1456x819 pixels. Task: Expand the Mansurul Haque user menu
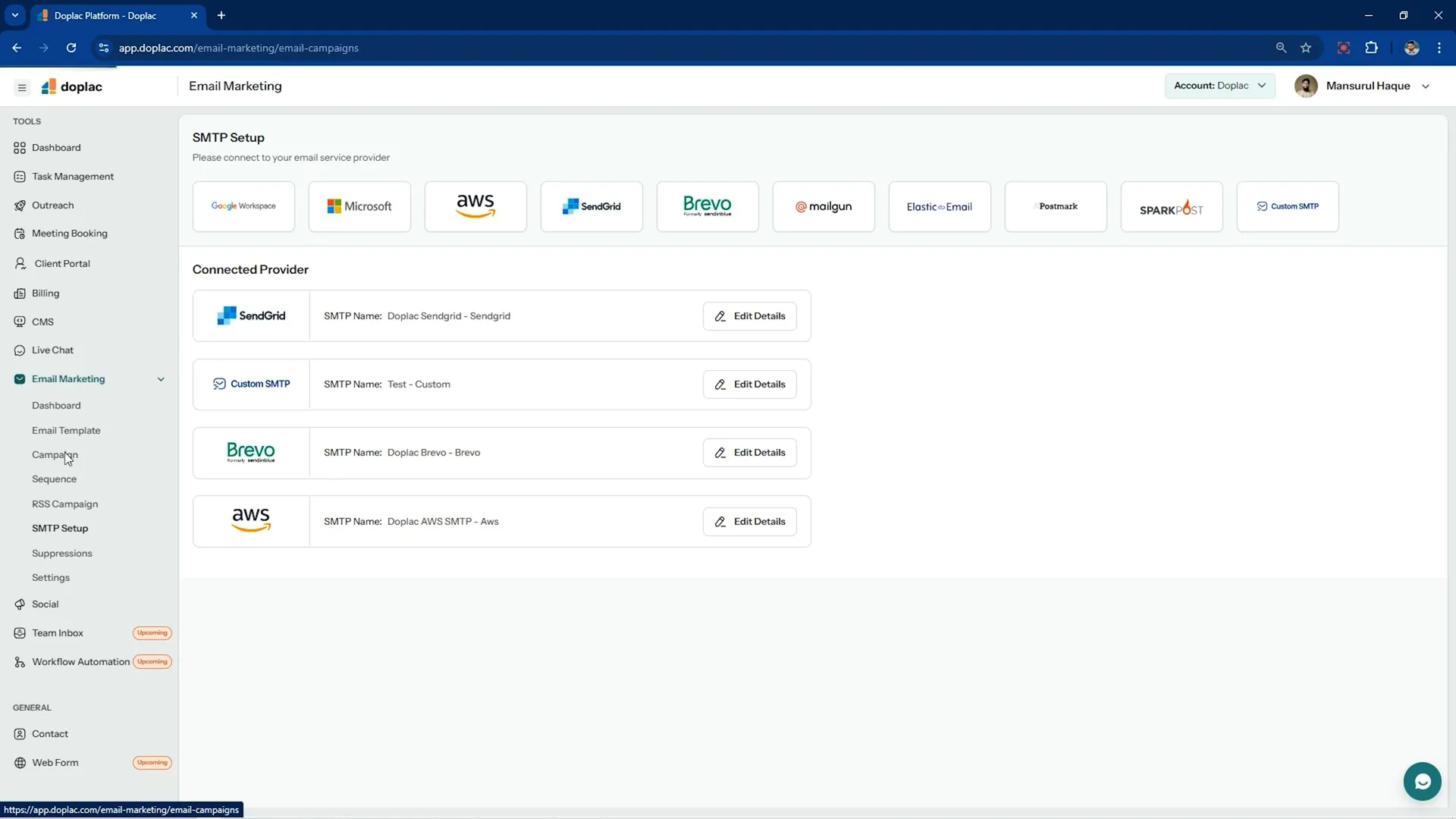pyautogui.click(x=1426, y=86)
